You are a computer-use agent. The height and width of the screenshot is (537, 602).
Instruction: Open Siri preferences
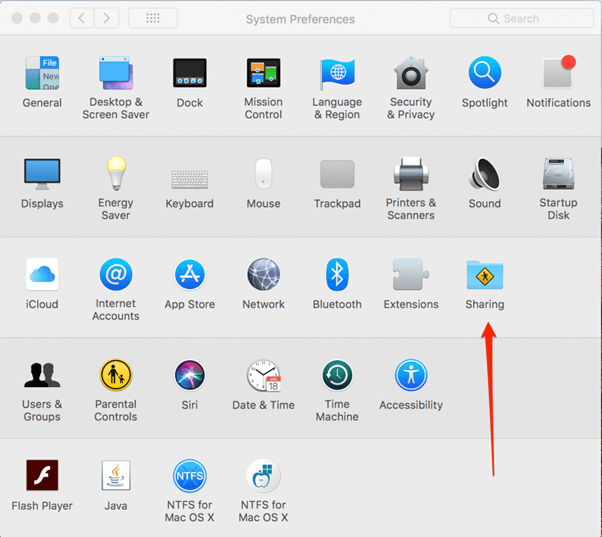pyautogui.click(x=190, y=375)
